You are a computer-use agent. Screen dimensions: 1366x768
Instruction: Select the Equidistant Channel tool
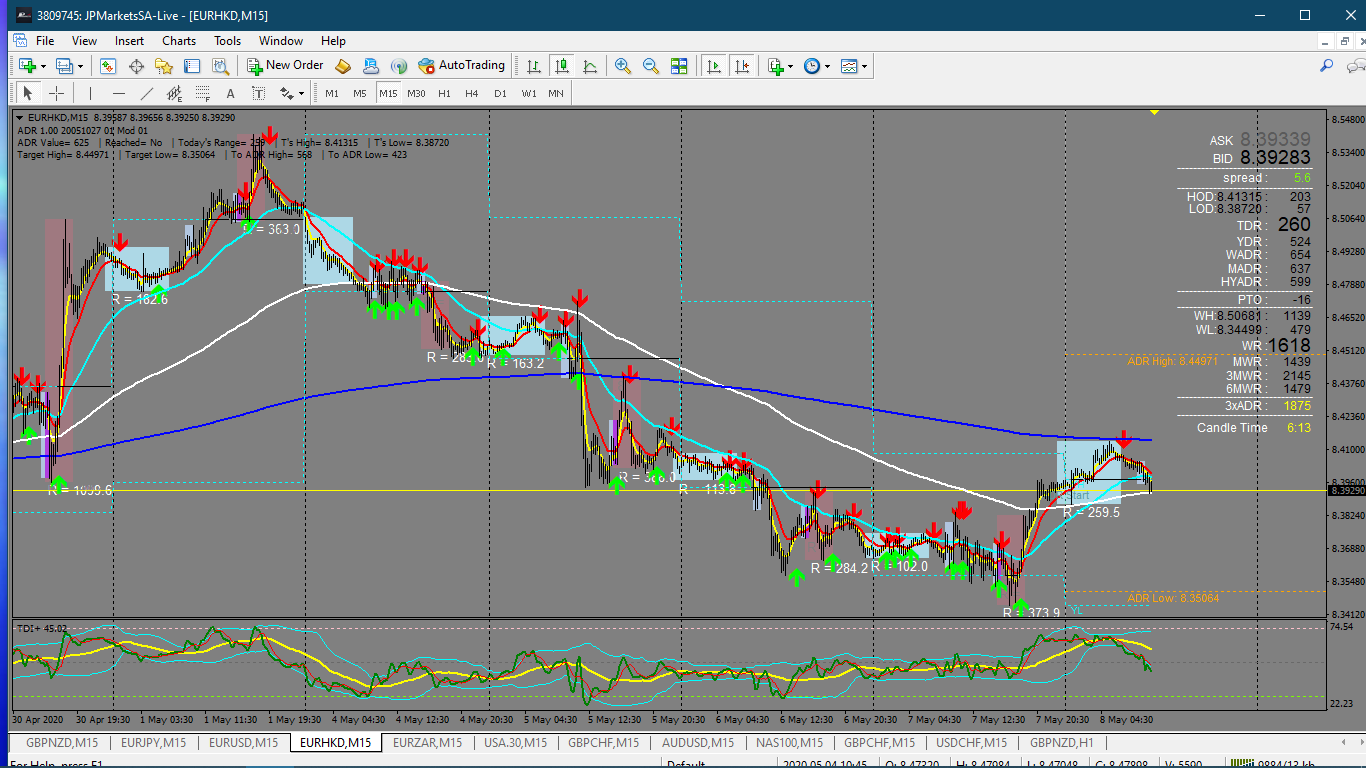coord(175,93)
